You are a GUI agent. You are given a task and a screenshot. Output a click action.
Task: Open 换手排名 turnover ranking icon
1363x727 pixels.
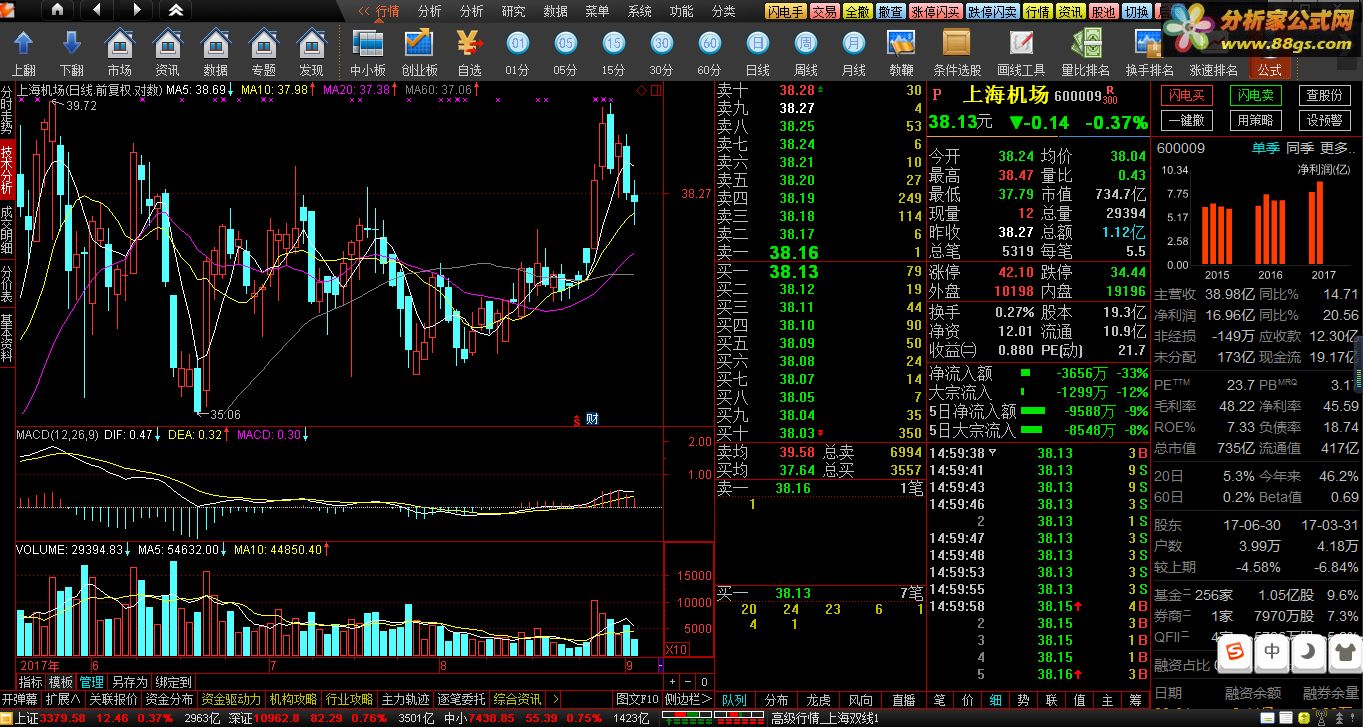click(1149, 52)
